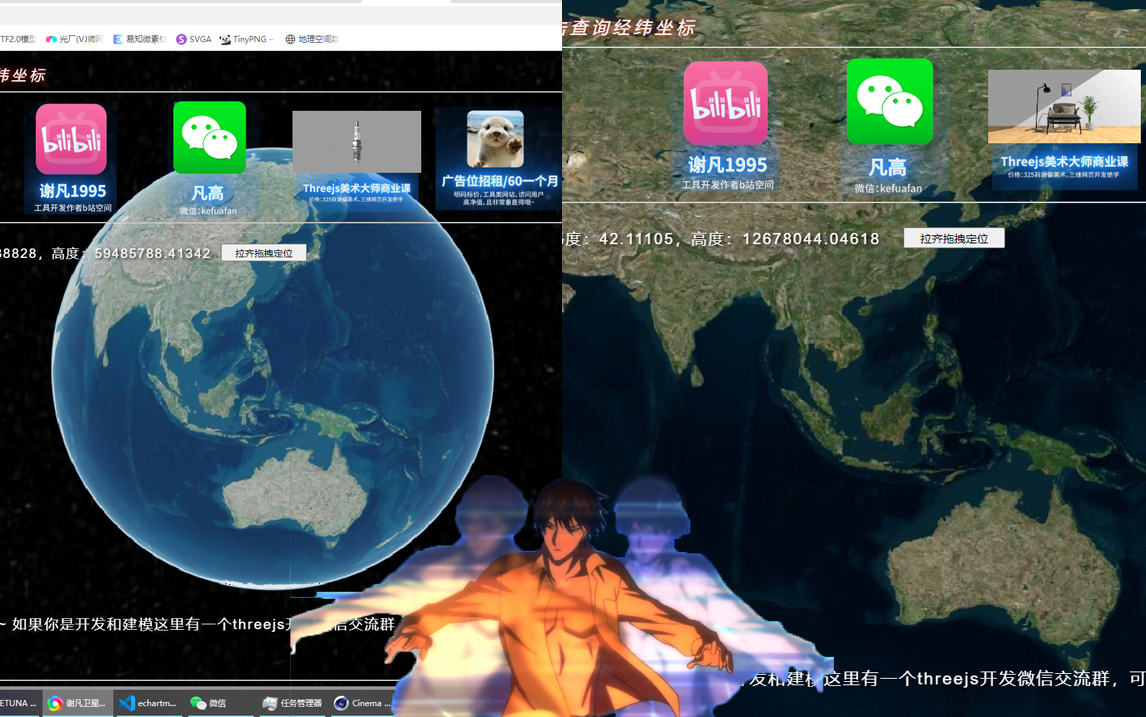This screenshot has height=717, width=1146.
Task: Click the 查询经纬坐标 heading in the zoomed-in map view
Action: [633, 28]
